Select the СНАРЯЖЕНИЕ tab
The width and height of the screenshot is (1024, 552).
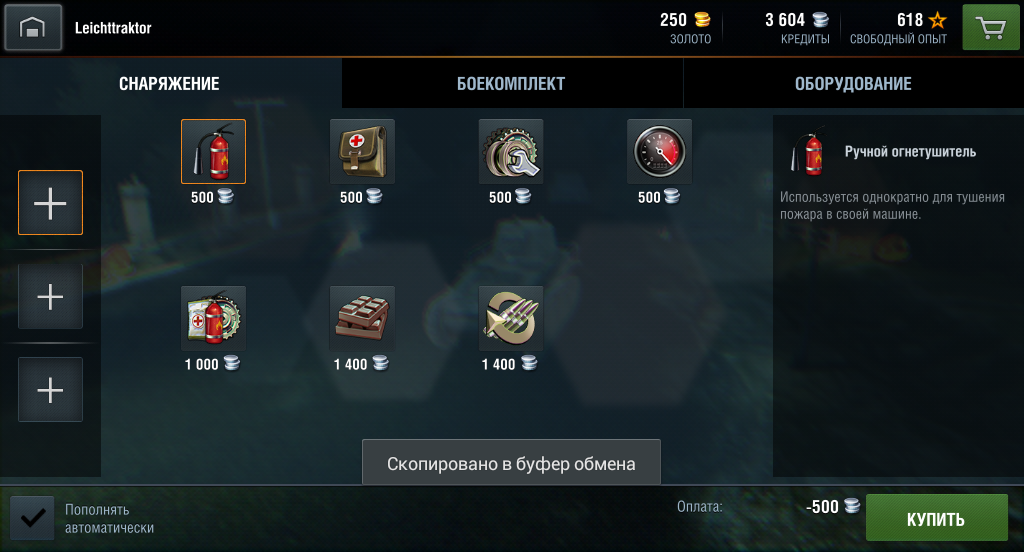170,84
